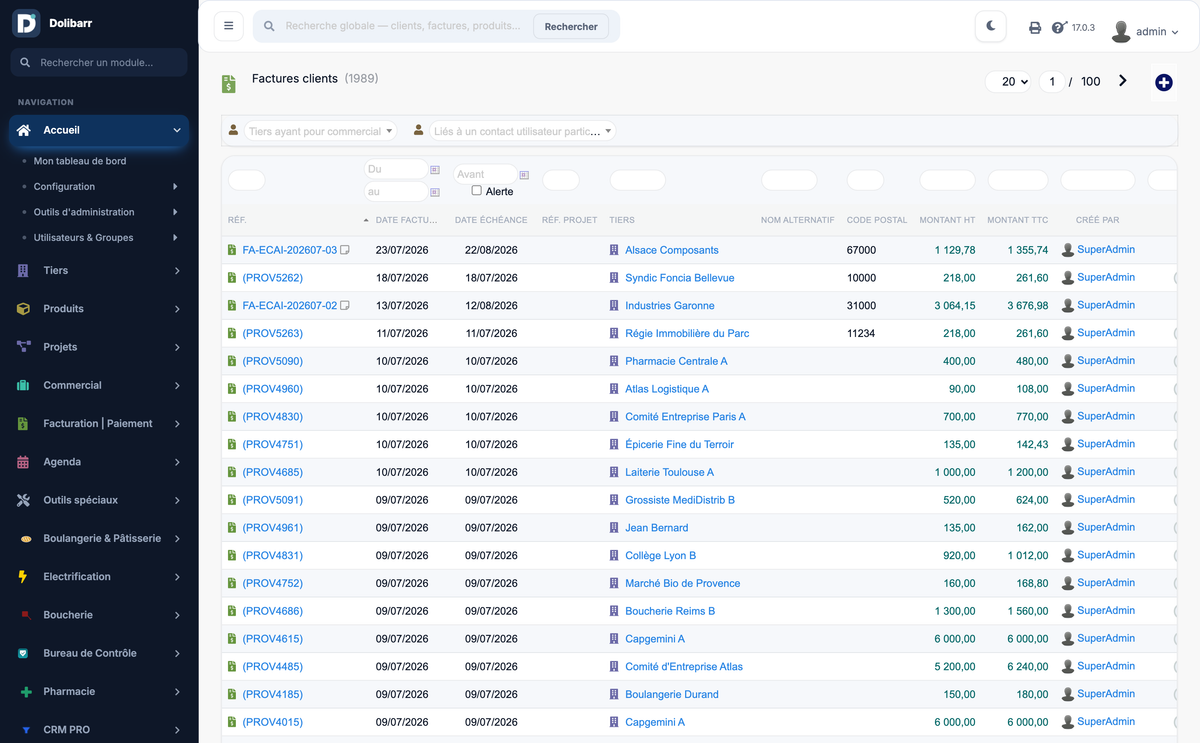Click postal code cell 67000
The image size is (1200, 743).
pyautogui.click(x=861, y=250)
